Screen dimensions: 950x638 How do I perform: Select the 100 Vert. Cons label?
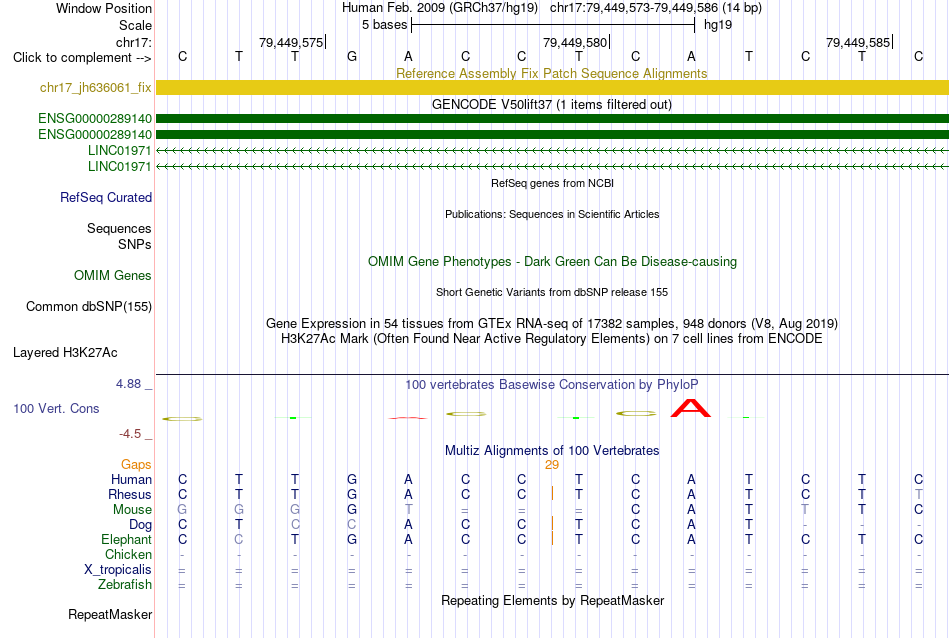tap(56, 408)
